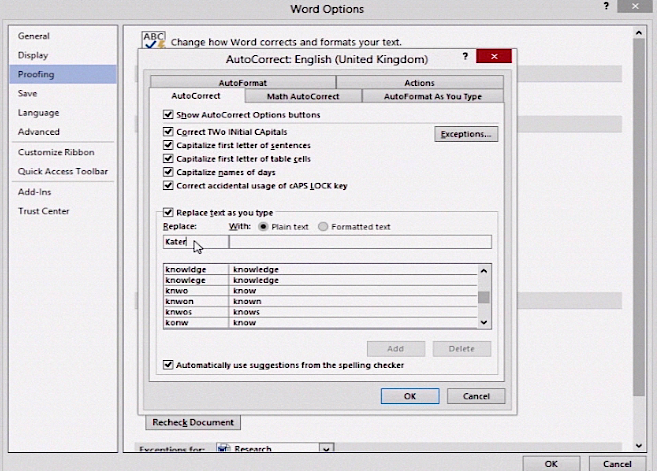This screenshot has height=471, width=657.
Task: Uncheck Correct TWo INitial CApitals
Action: click(x=168, y=132)
